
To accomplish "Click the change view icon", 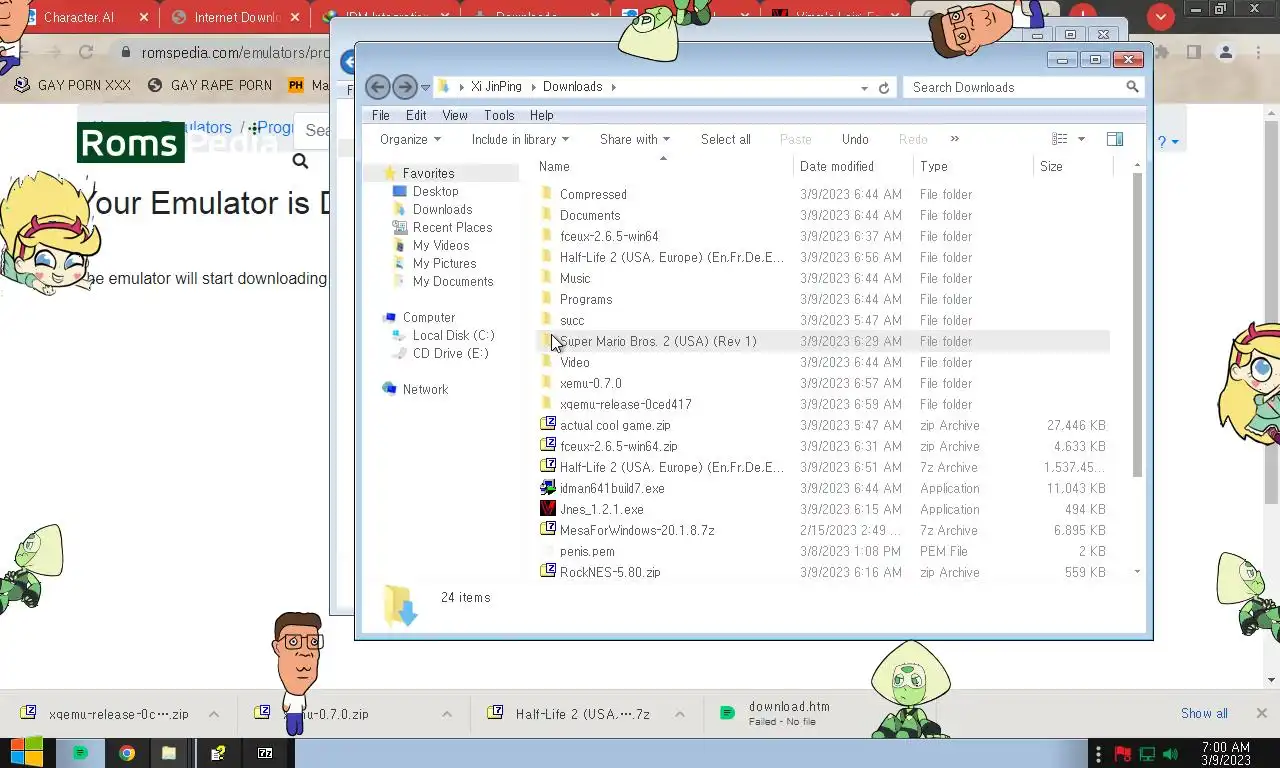I will pos(1060,139).
